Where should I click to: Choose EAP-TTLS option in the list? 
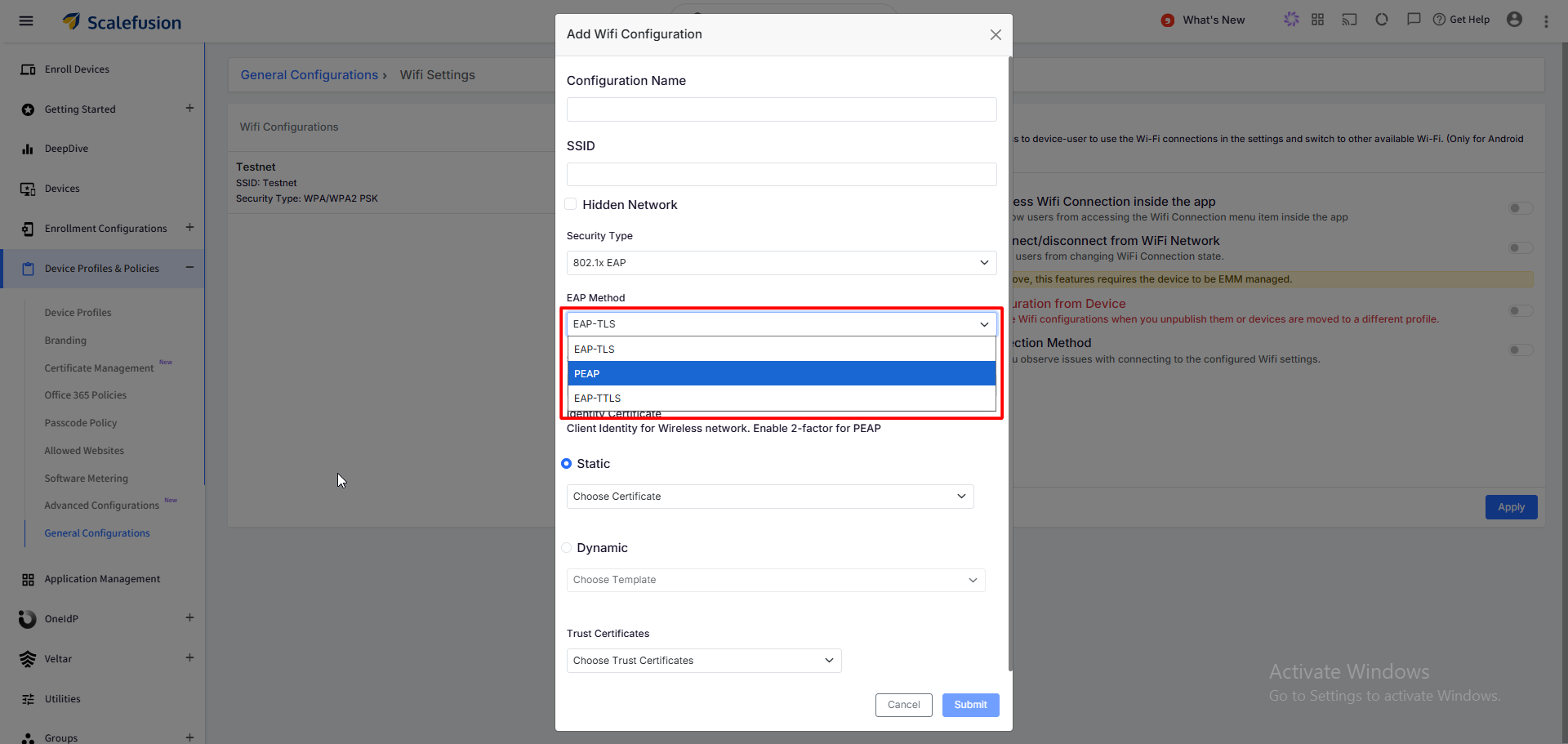click(x=782, y=399)
